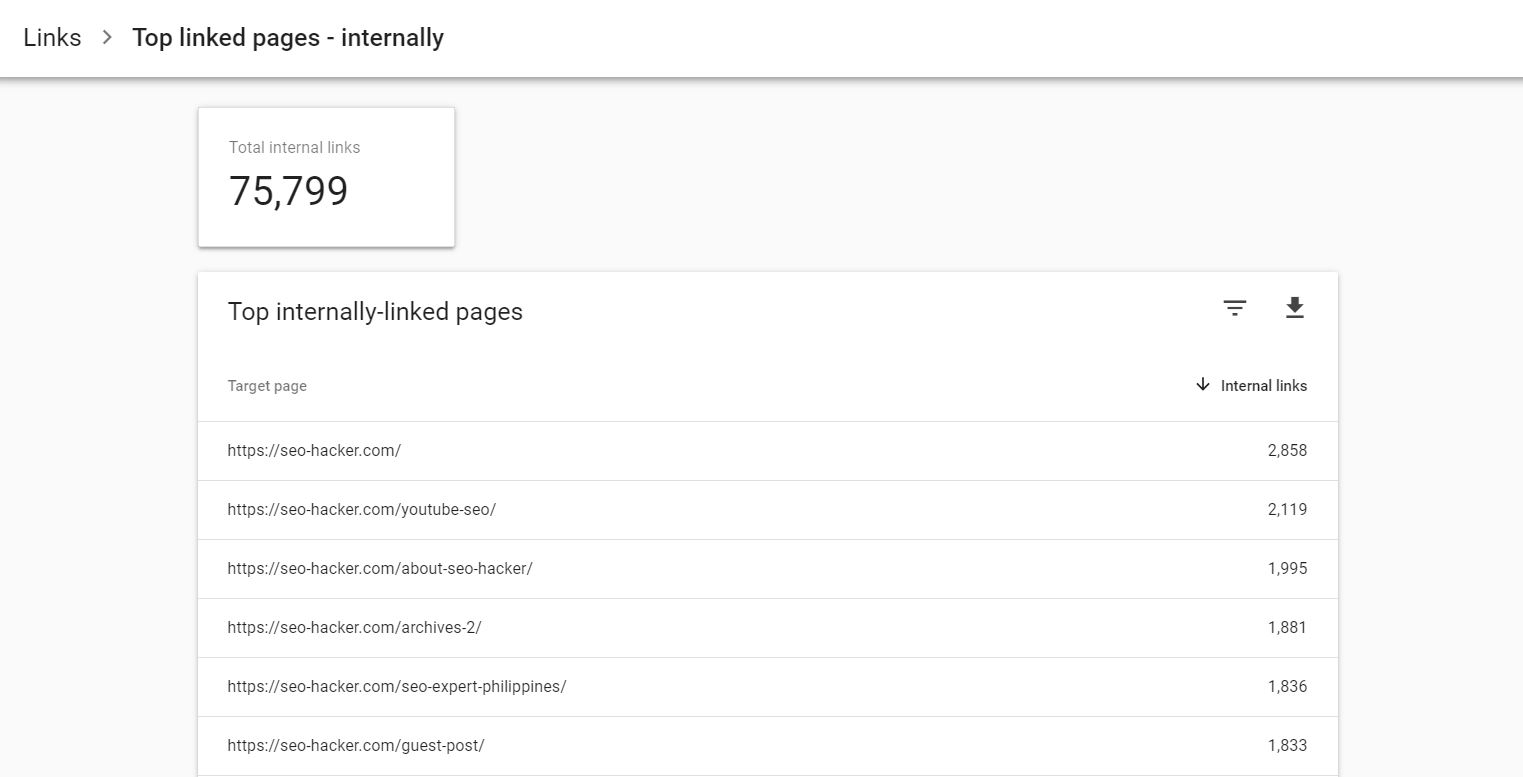Go back to Links breadcrumb
1523x777 pixels.
pos(52,38)
